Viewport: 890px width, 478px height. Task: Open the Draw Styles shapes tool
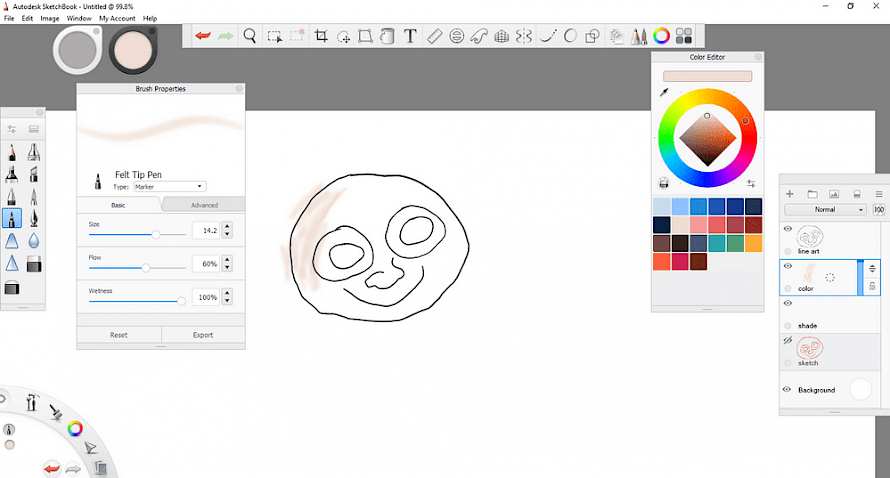click(593, 36)
